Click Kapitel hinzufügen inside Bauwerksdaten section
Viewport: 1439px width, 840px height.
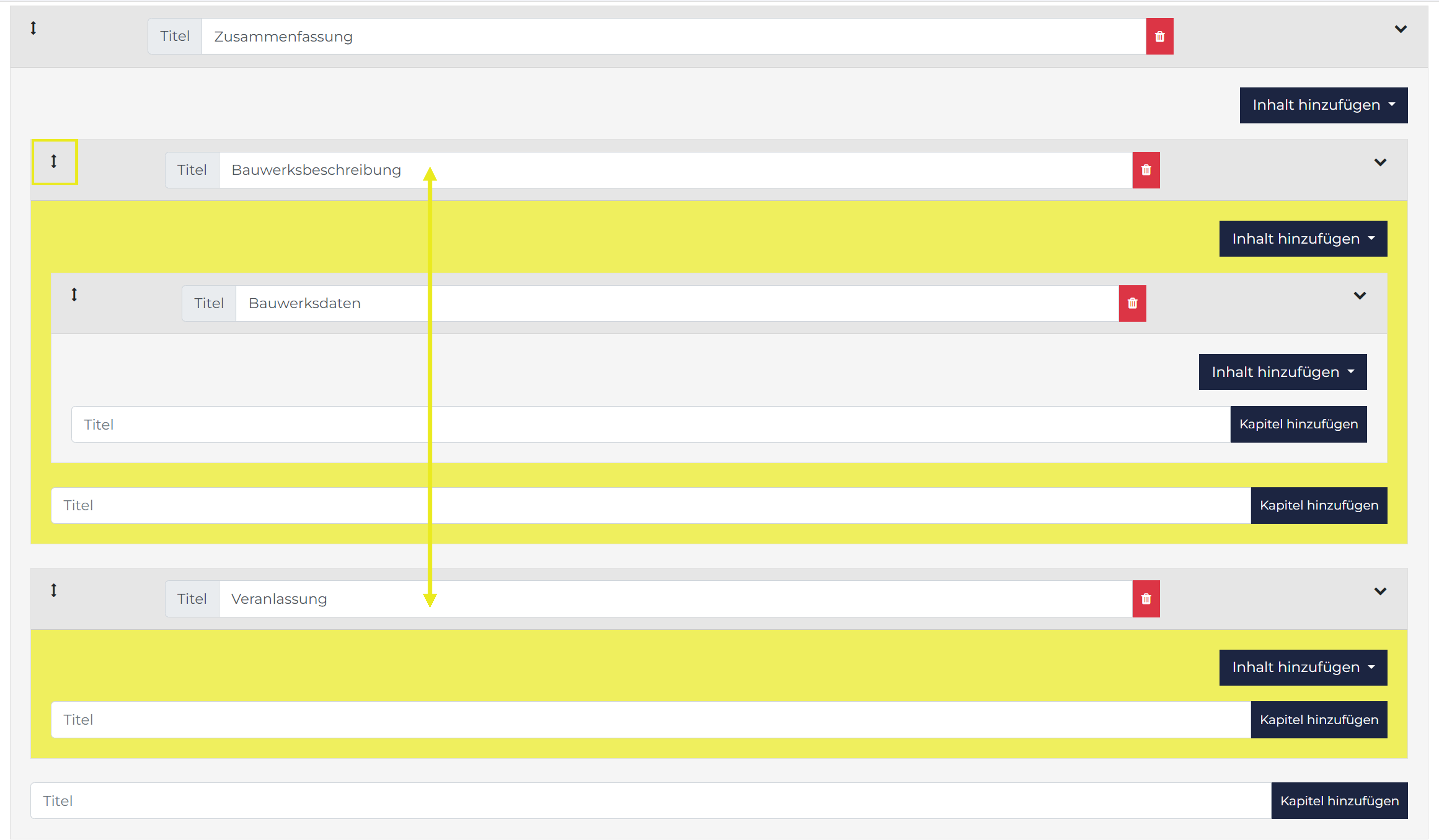tap(1298, 424)
